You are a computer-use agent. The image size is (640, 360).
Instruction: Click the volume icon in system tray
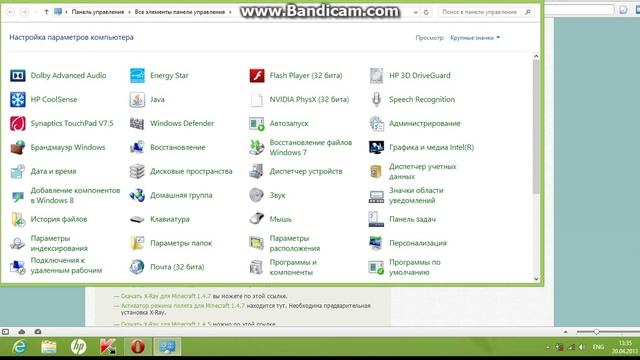tap(581, 347)
